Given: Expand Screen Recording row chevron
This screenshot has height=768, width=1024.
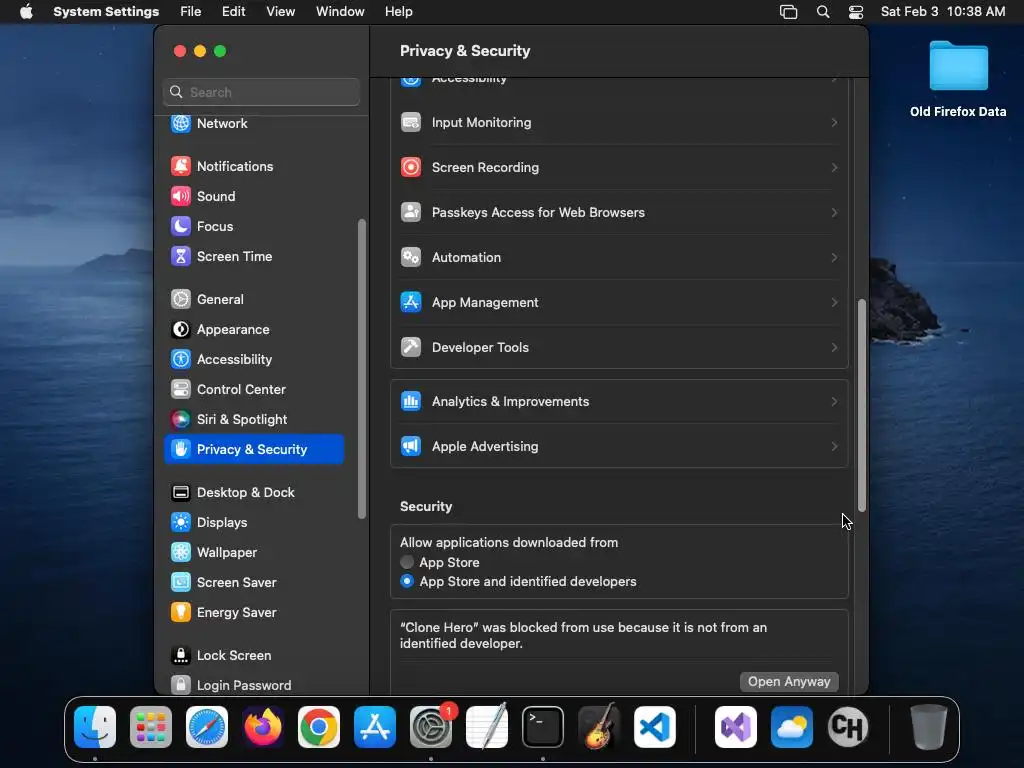Looking at the screenshot, I should pyautogui.click(x=834, y=167).
